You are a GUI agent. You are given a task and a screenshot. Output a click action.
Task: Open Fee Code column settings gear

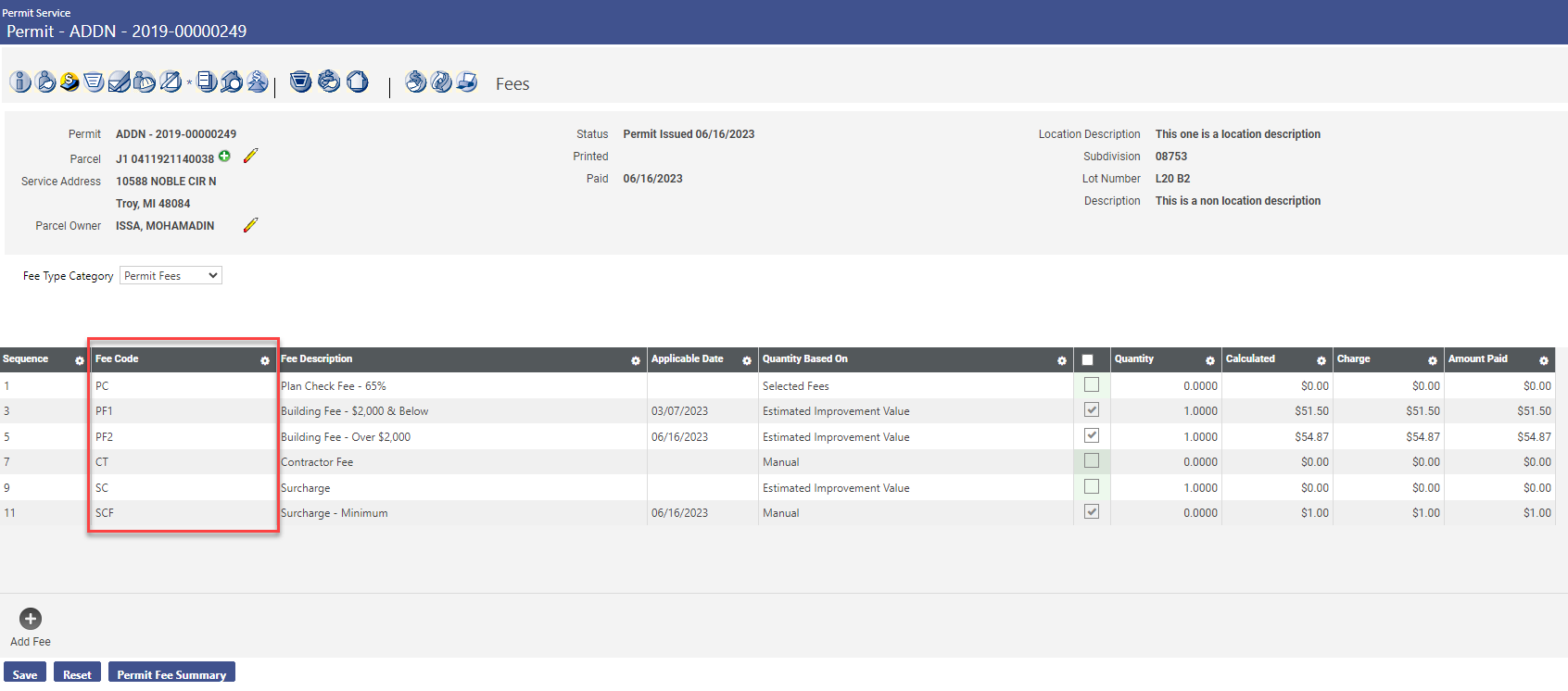tap(265, 360)
